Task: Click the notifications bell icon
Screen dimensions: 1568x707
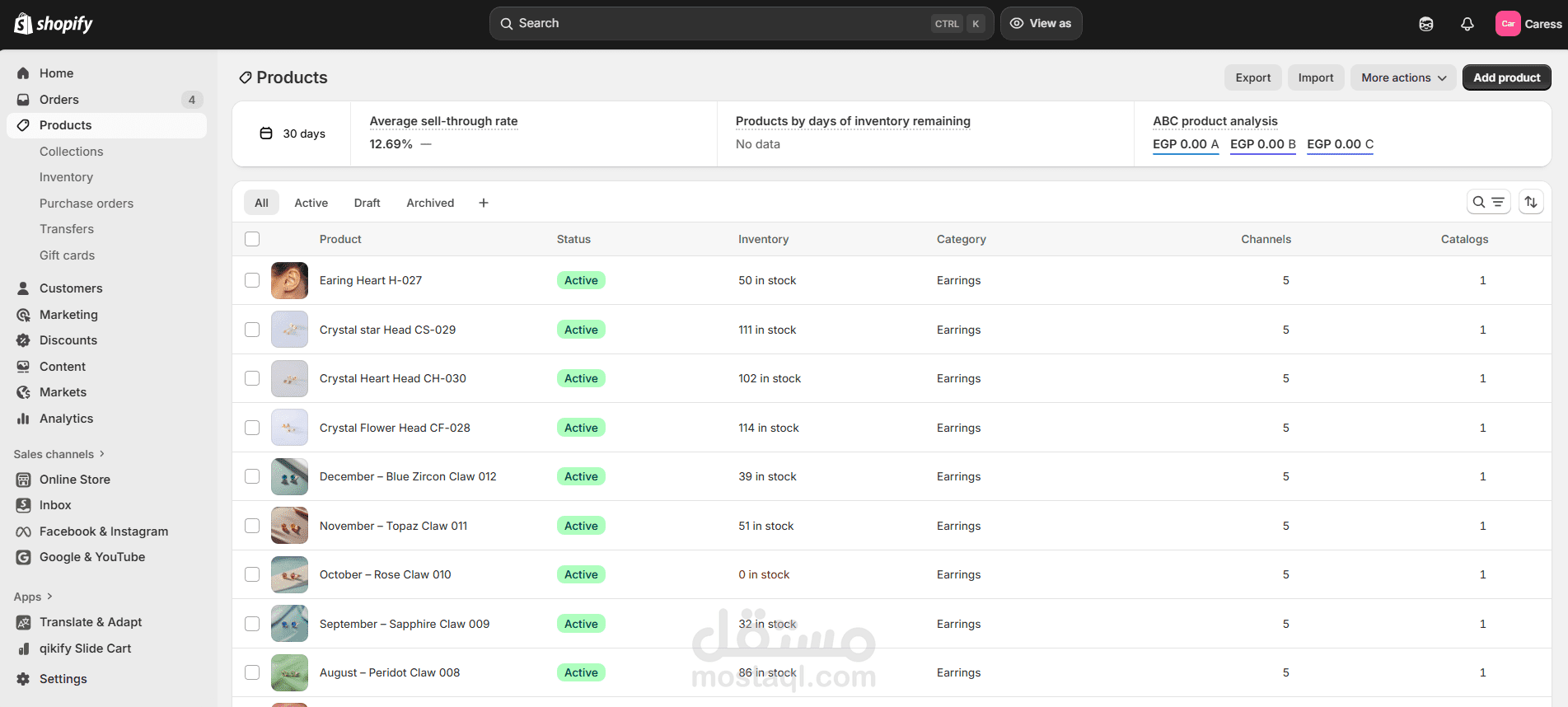Action: pos(1467,24)
